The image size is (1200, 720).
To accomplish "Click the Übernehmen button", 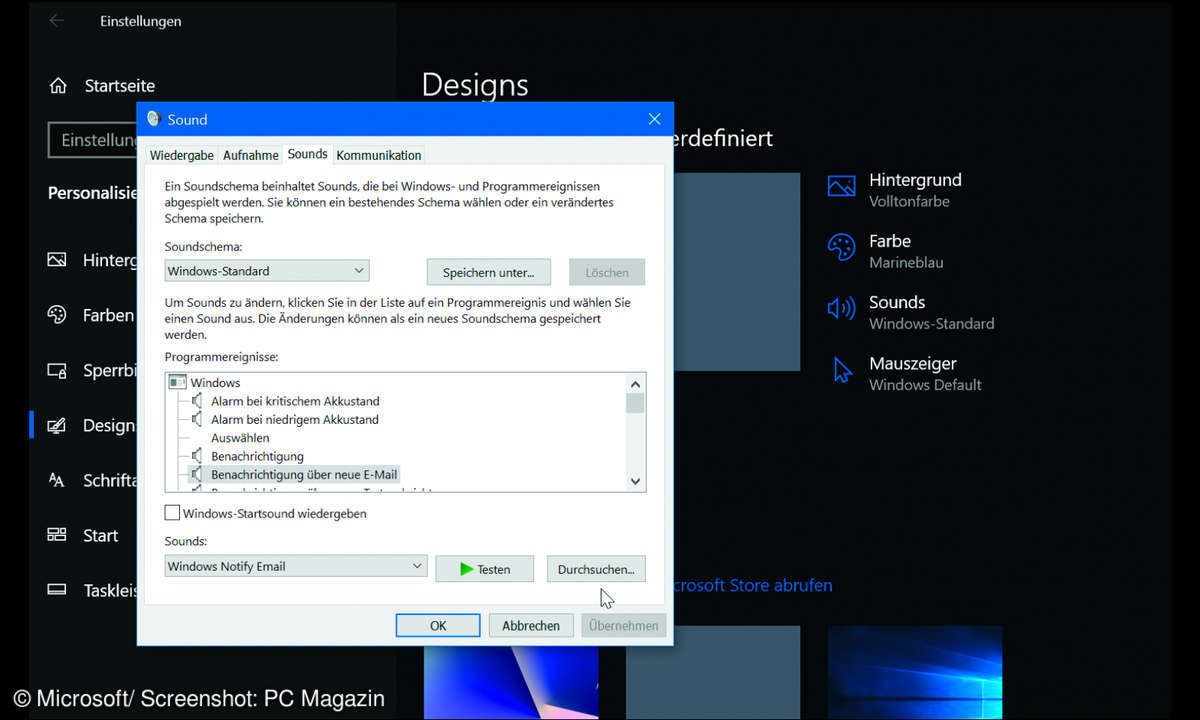I will point(623,625).
